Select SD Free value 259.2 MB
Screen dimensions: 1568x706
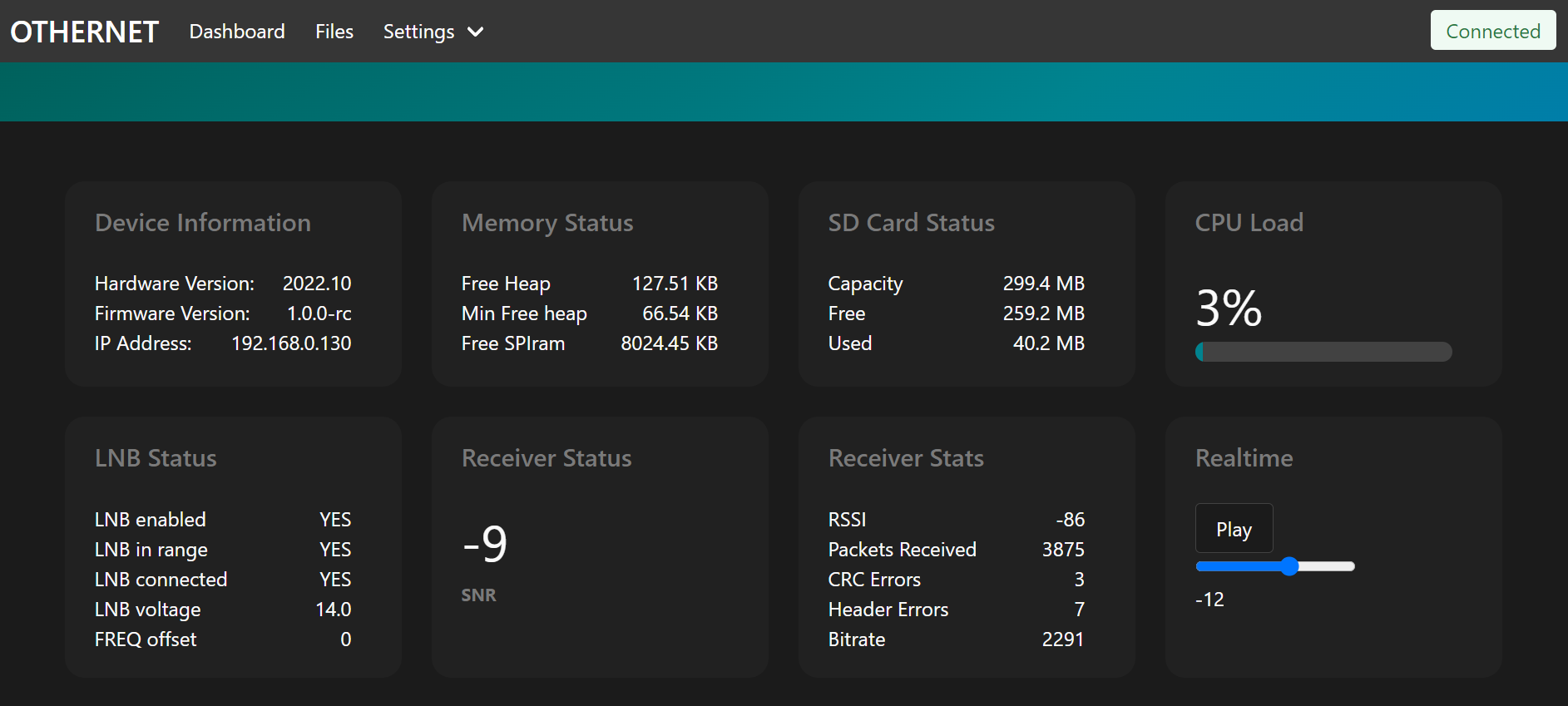(1044, 314)
